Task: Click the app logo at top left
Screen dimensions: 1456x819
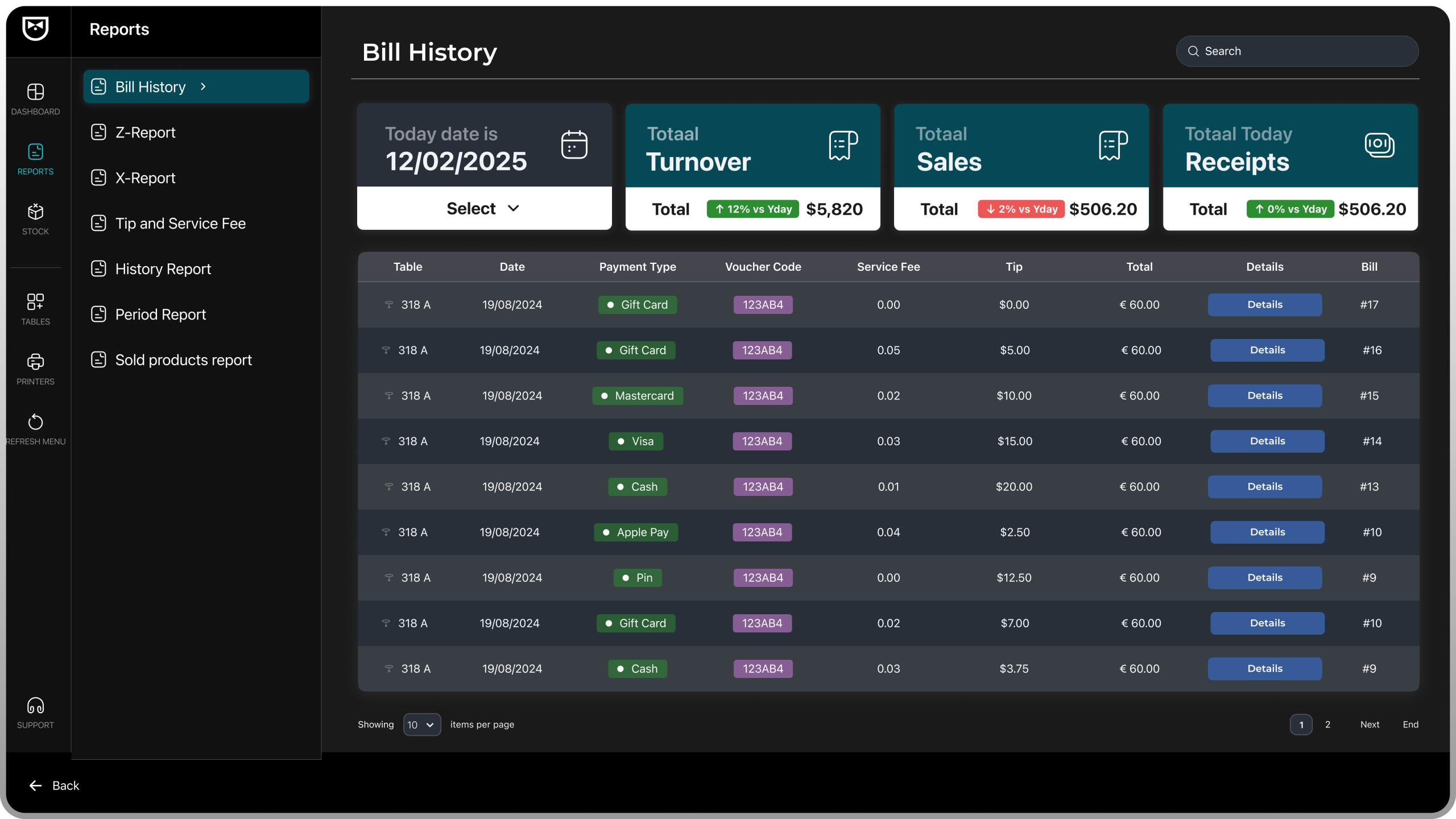Action: pyautogui.click(x=35, y=28)
